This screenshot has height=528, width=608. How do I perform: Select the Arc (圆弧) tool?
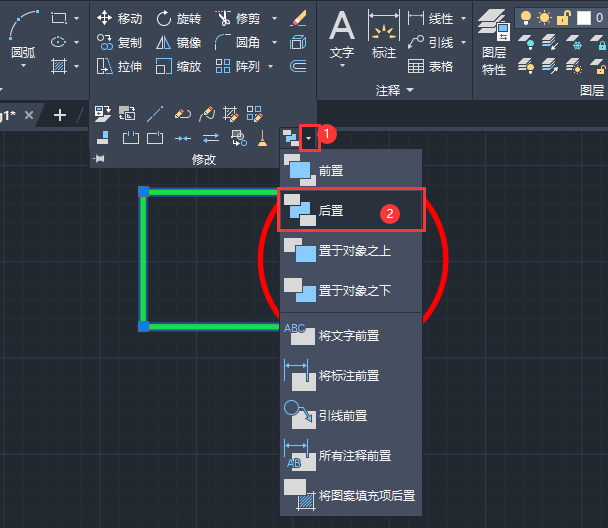(23, 35)
